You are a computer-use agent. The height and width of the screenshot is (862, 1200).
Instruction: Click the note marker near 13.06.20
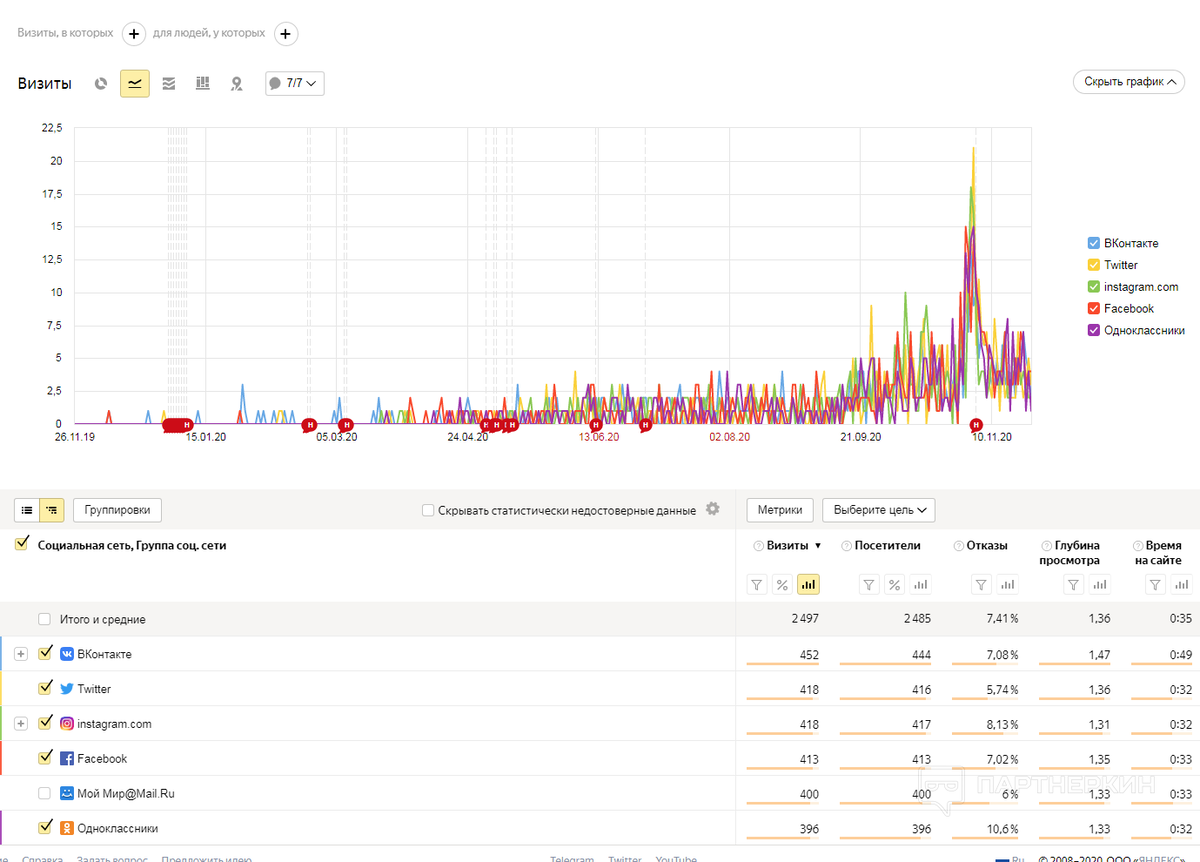tap(596, 425)
